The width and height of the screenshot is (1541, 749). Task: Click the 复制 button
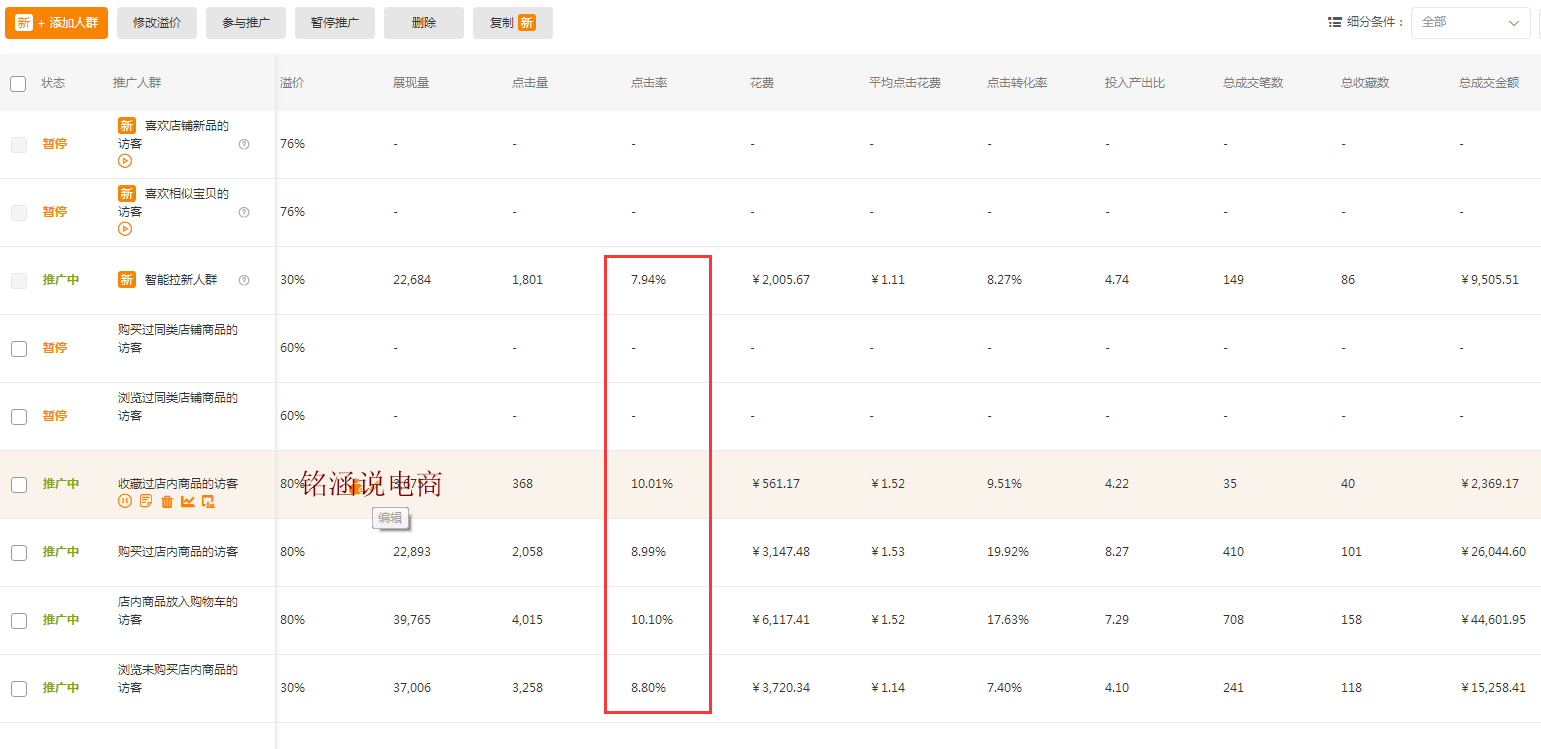(513, 22)
